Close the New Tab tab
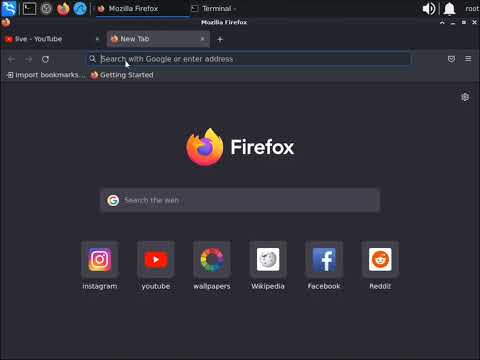Viewport: 480px width, 360px height. point(202,39)
